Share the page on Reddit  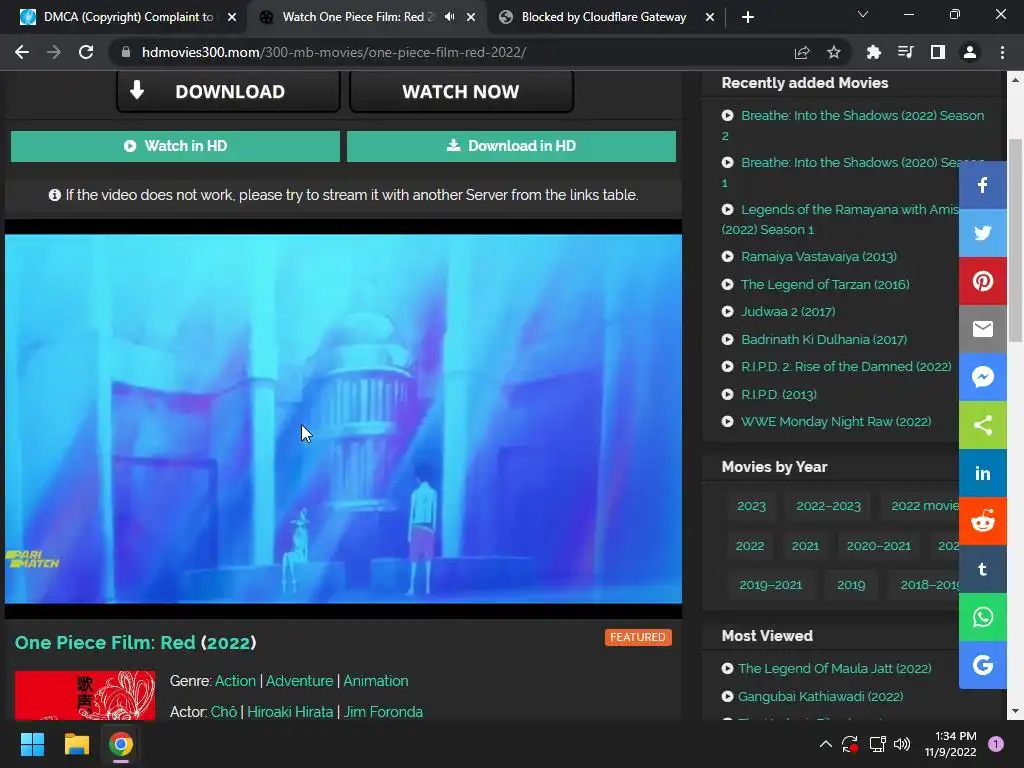982,521
